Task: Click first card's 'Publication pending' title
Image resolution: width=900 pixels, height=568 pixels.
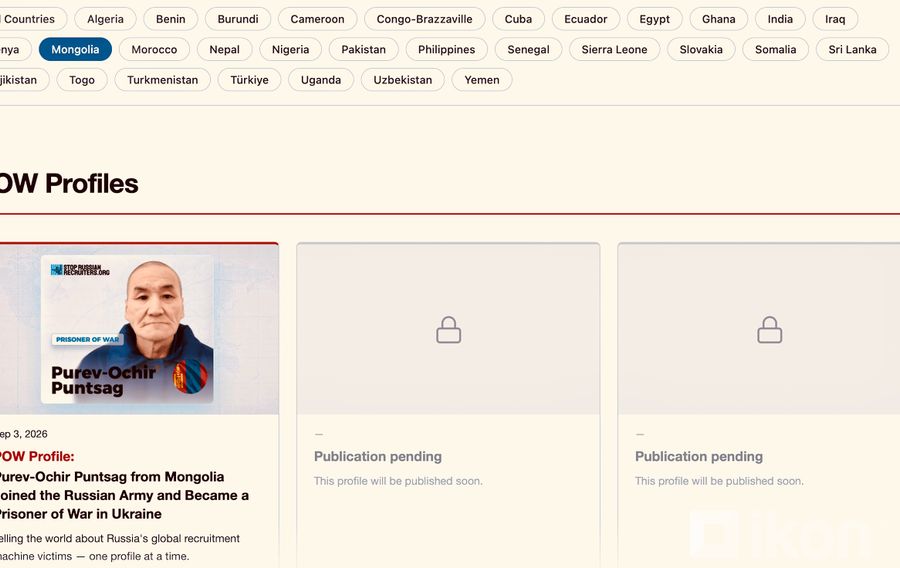Action: click(378, 457)
